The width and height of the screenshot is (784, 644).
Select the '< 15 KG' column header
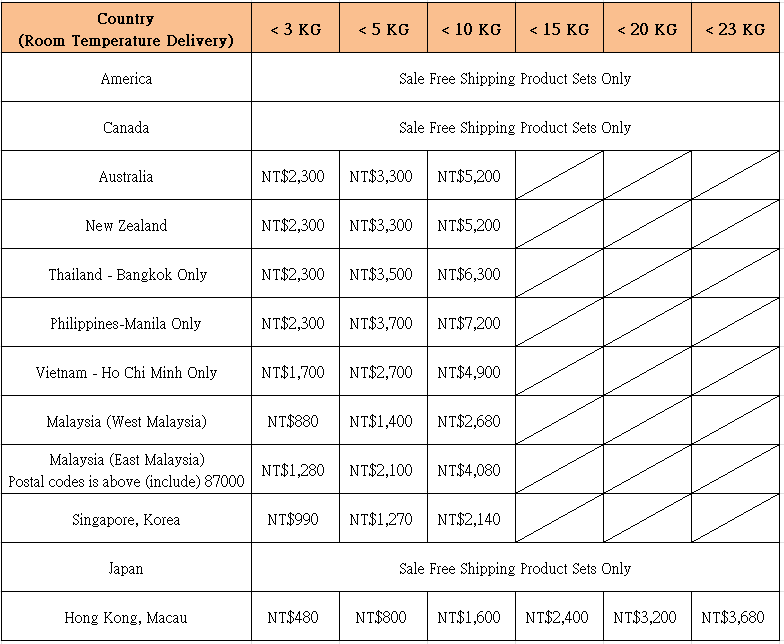click(x=560, y=28)
